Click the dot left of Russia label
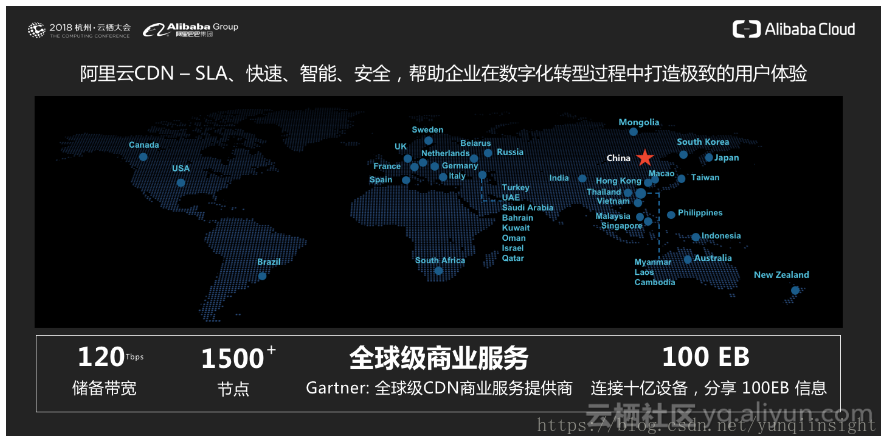Screen dimensions: 888x445 (x=488, y=153)
